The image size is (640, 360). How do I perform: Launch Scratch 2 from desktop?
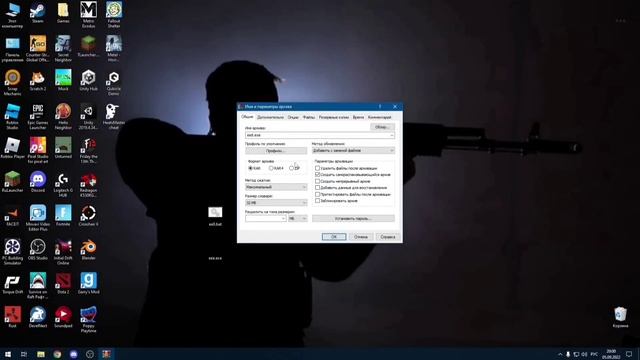(x=38, y=80)
